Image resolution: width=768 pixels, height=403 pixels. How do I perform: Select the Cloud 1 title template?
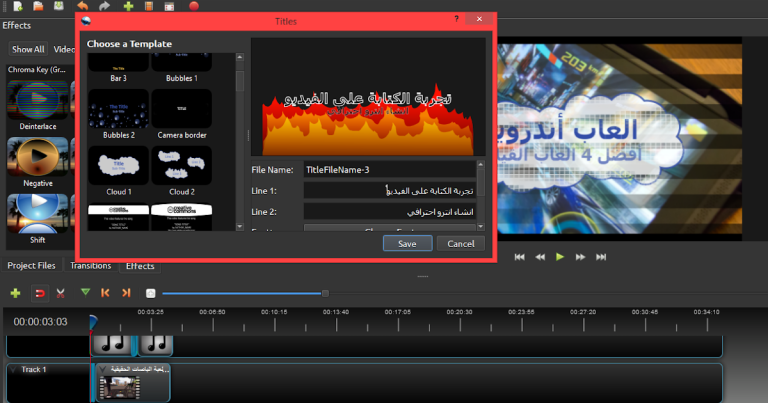(119, 171)
